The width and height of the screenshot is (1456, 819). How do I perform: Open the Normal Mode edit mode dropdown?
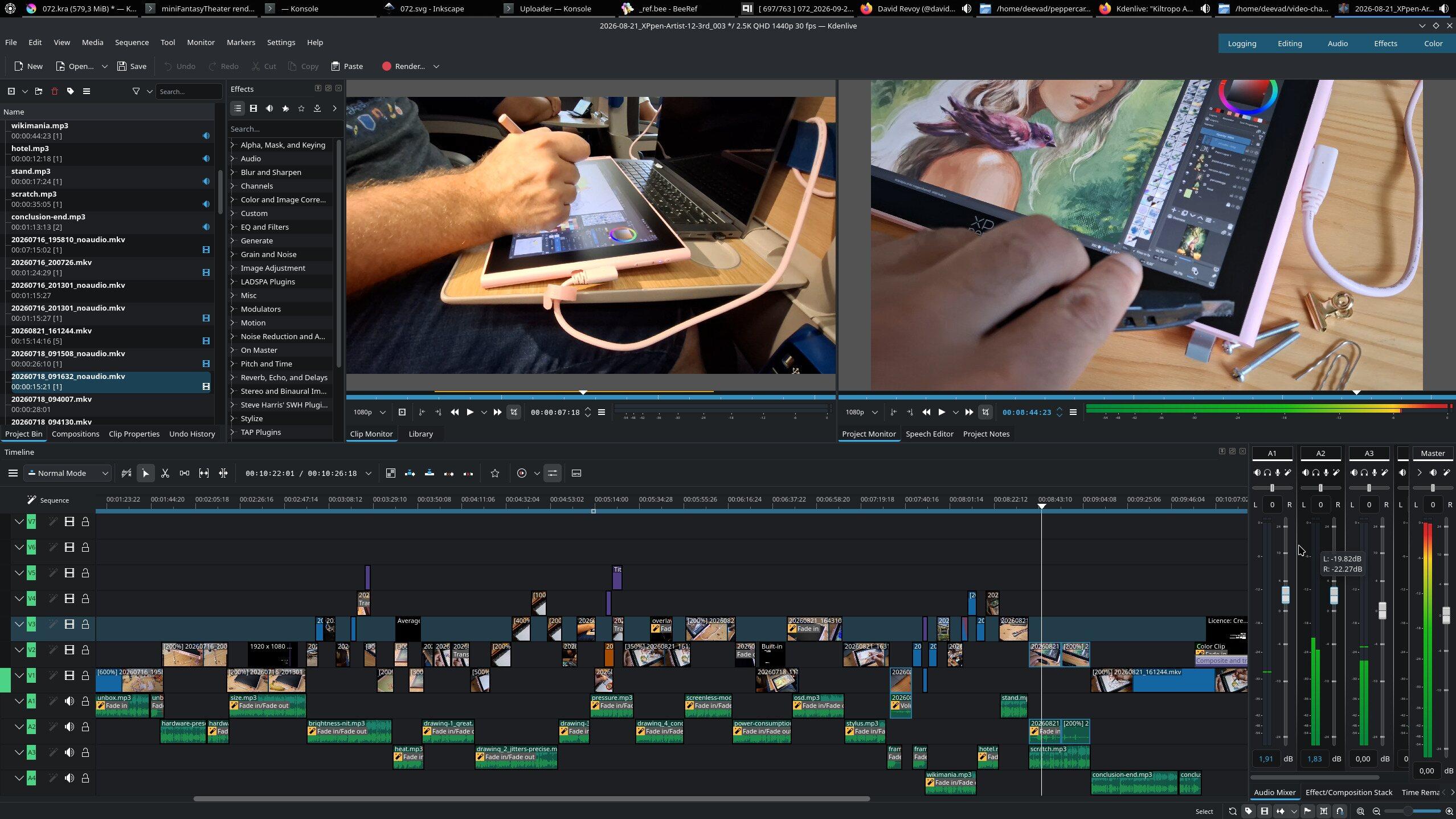pos(68,473)
